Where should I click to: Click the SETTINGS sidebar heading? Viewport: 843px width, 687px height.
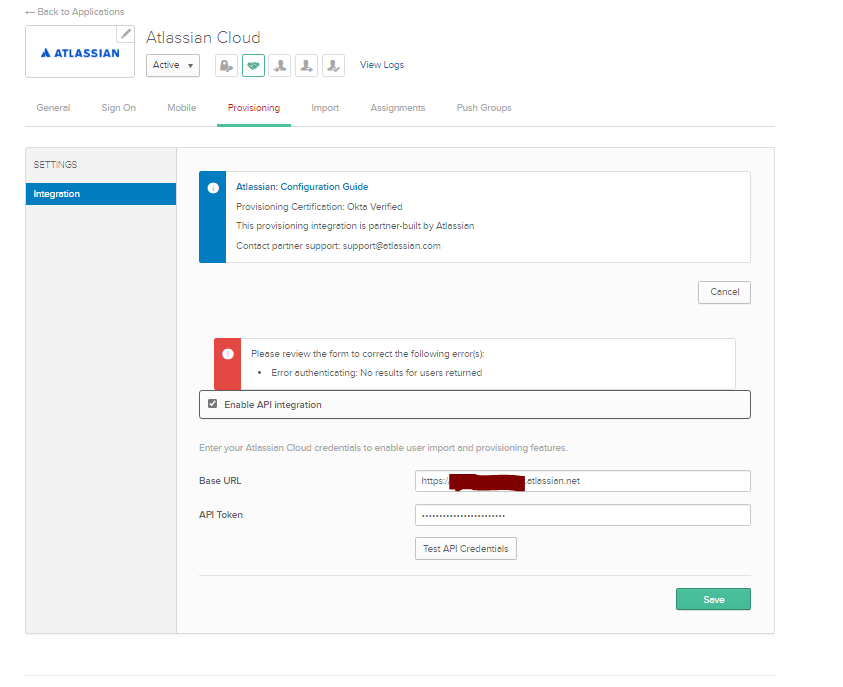(55, 164)
